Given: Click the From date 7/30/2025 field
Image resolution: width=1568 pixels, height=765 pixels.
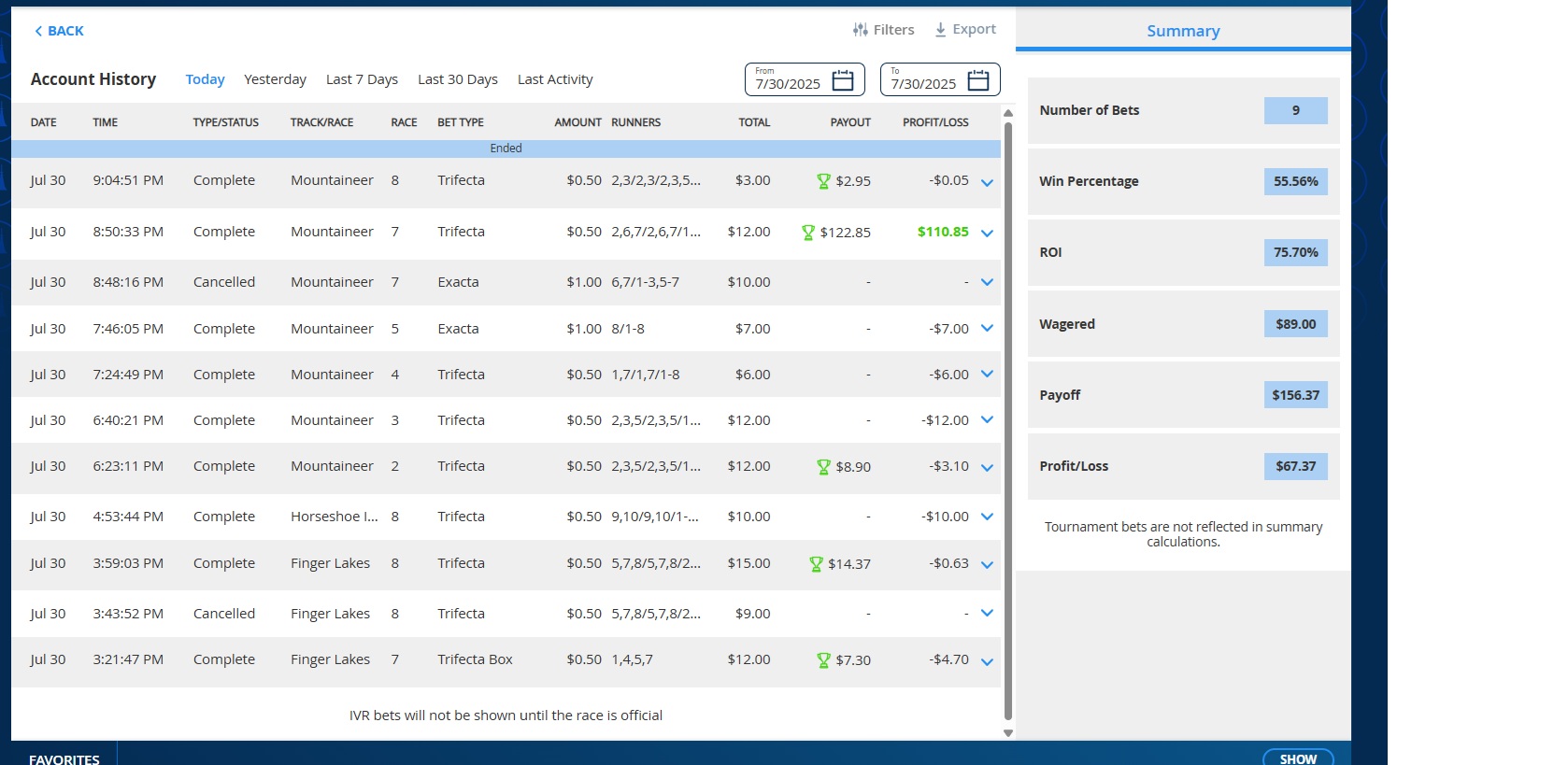Looking at the screenshot, I should (805, 79).
